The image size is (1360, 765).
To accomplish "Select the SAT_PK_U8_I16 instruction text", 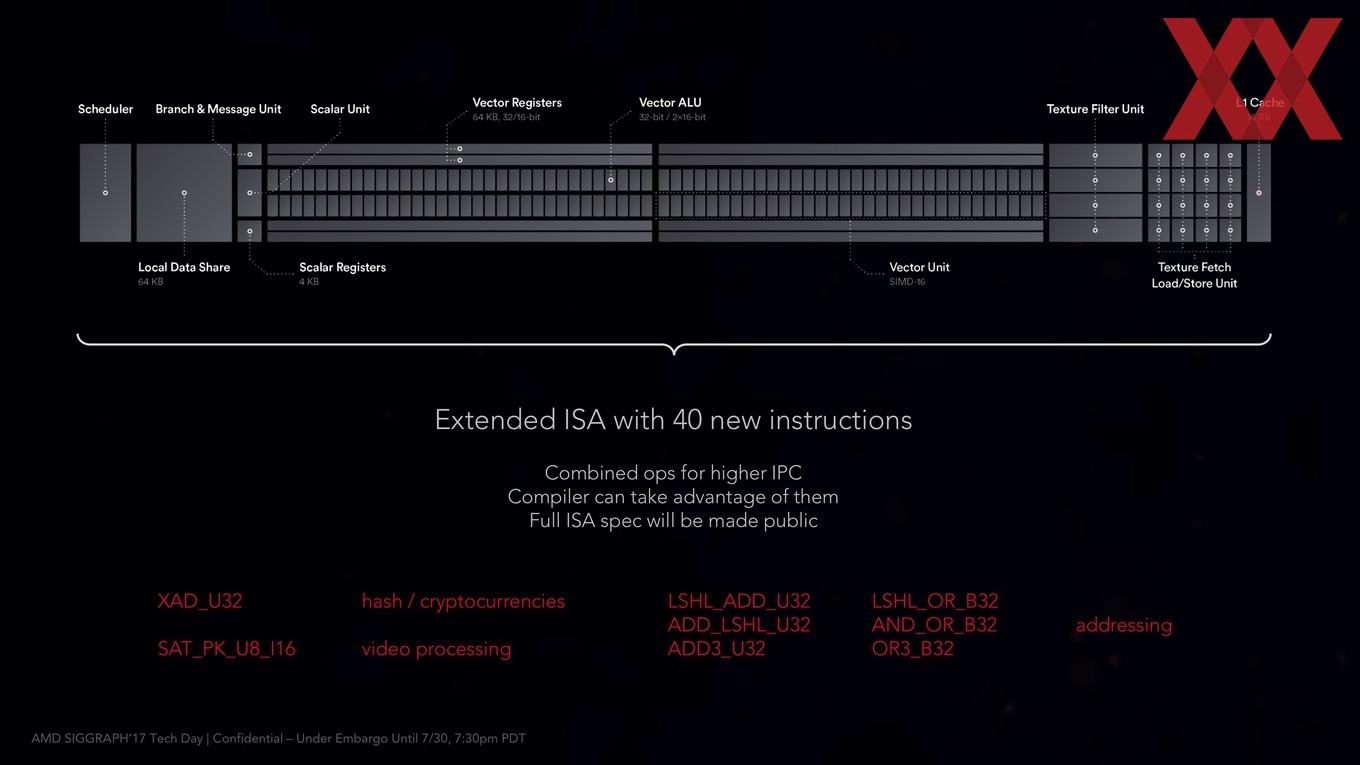I will [227, 649].
